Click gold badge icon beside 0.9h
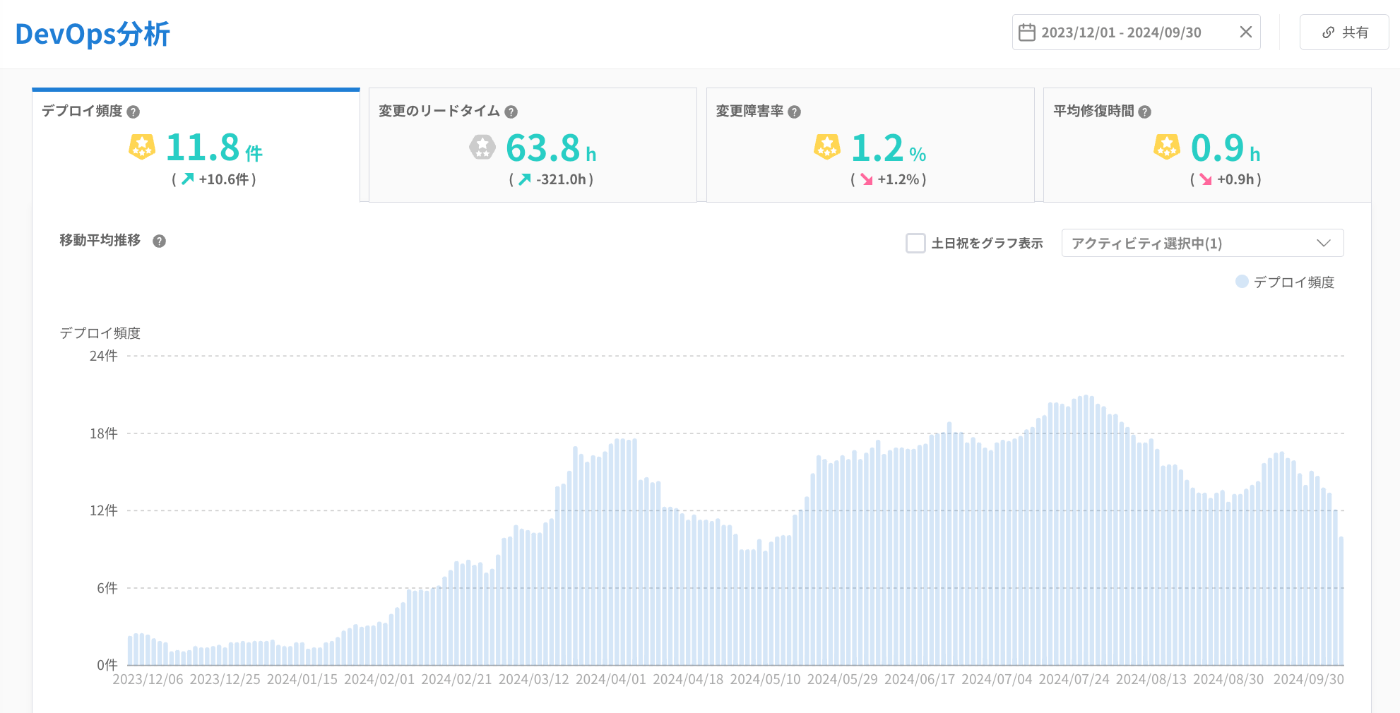The height and width of the screenshot is (713, 1400). point(1167,147)
